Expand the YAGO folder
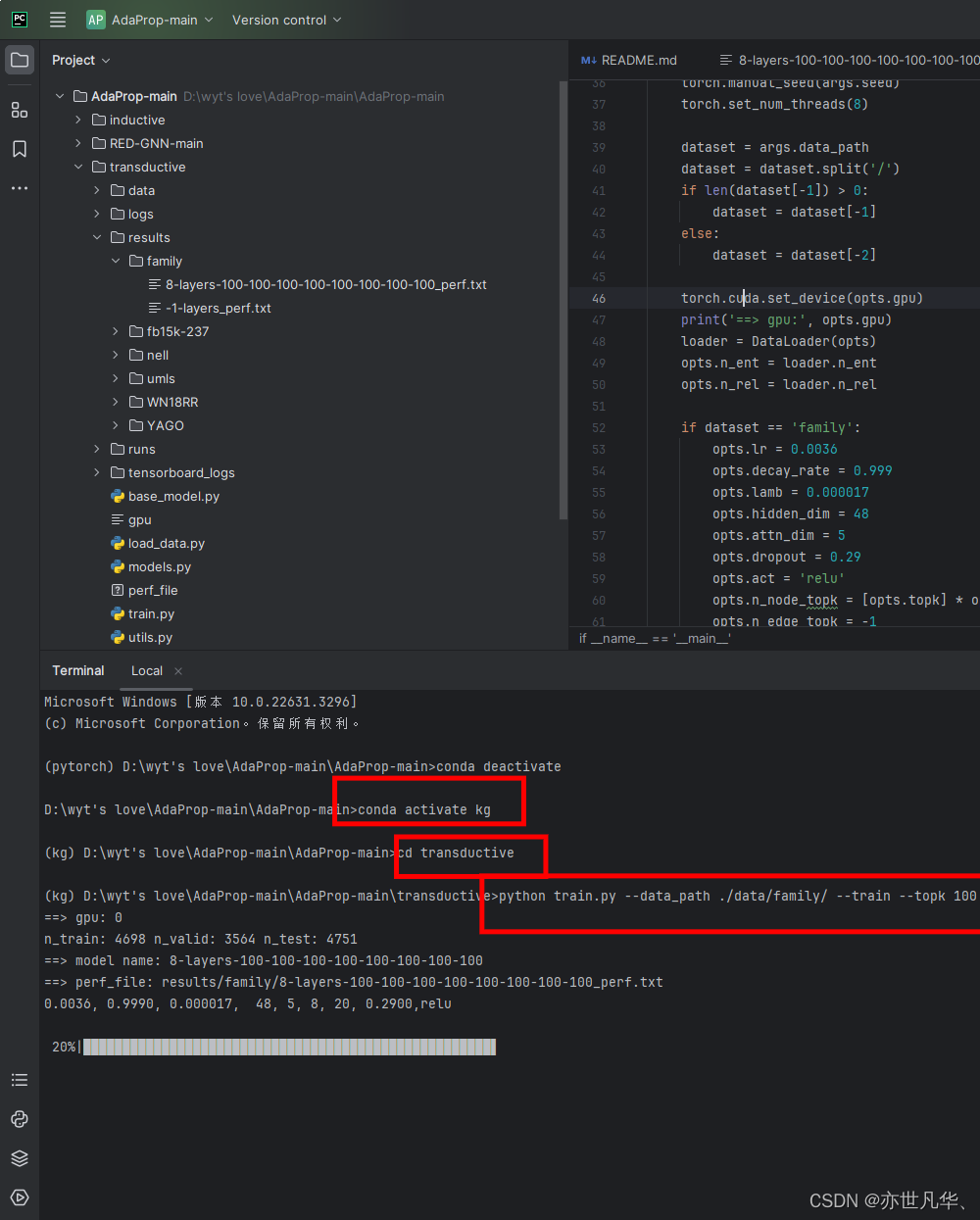The height and width of the screenshot is (1220, 980). [116, 425]
